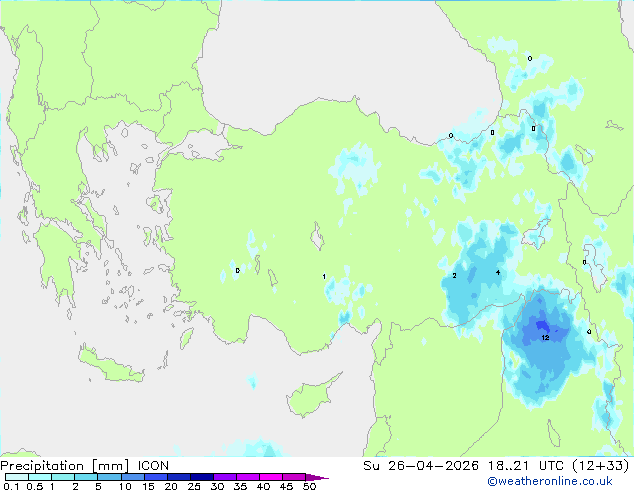Click the "ICON" model name label

click(153, 466)
